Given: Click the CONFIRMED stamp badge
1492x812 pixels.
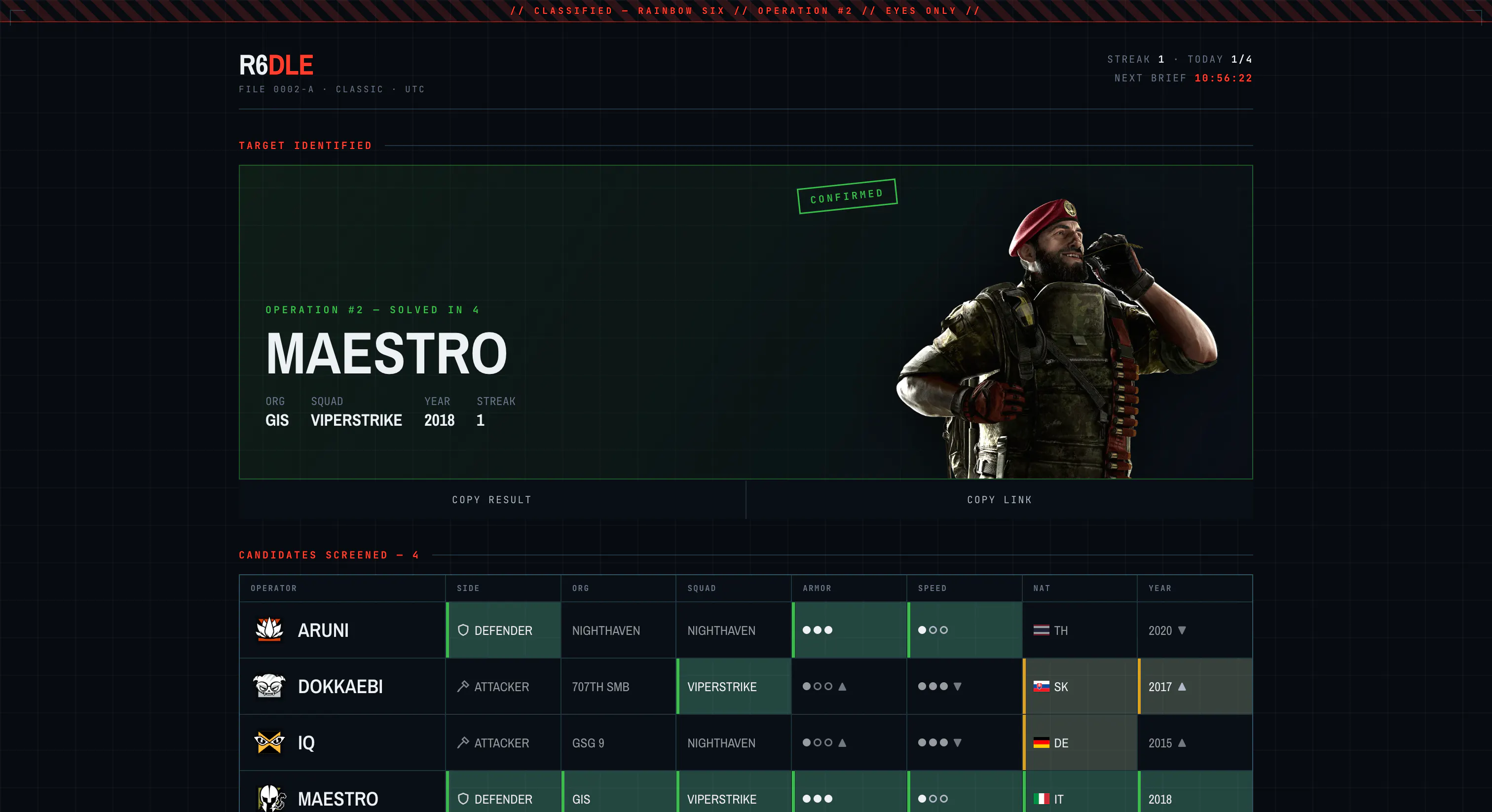Looking at the screenshot, I should coord(847,196).
